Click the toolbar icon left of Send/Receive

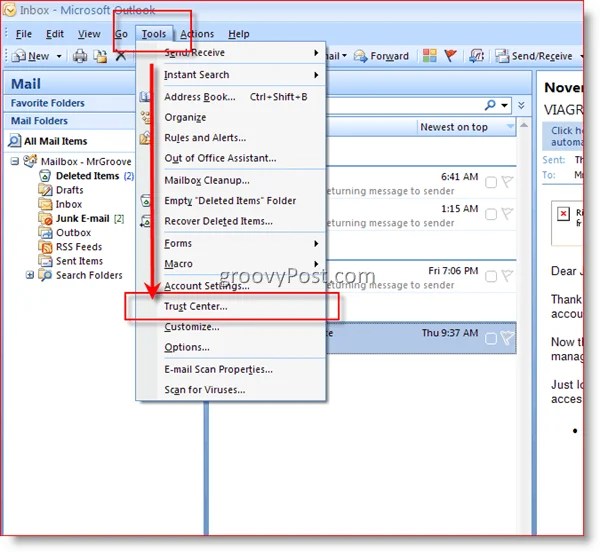point(477,56)
